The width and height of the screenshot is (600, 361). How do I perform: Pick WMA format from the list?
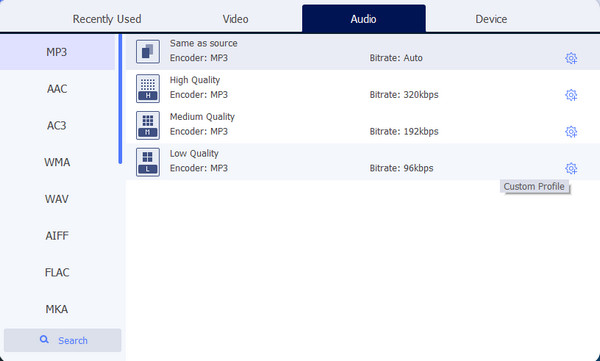tap(57, 162)
